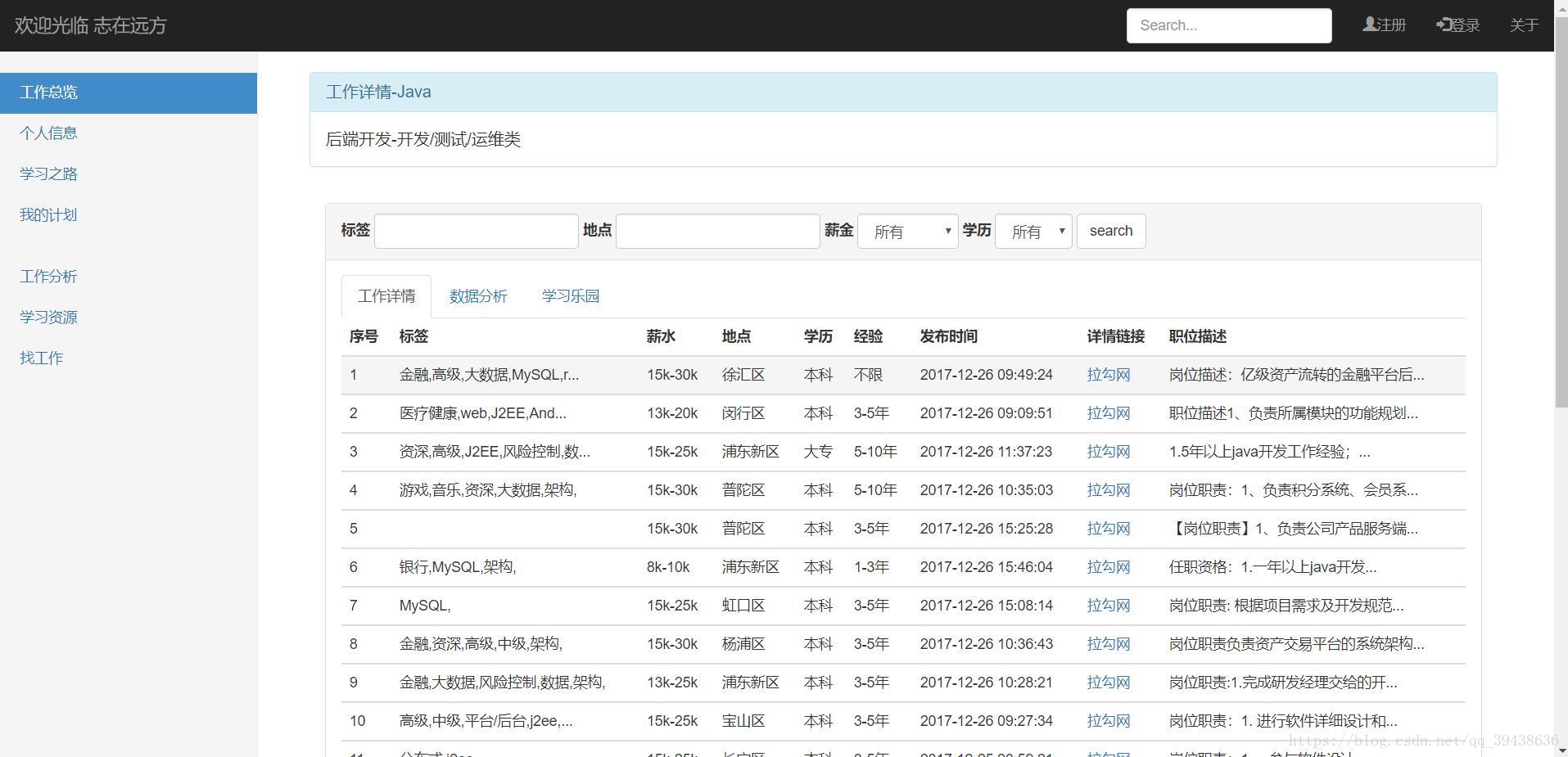Open 拉勾网 link in row 8
The height and width of the screenshot is (757, 1568).
pyautogui.click(x=1109, y=644)
